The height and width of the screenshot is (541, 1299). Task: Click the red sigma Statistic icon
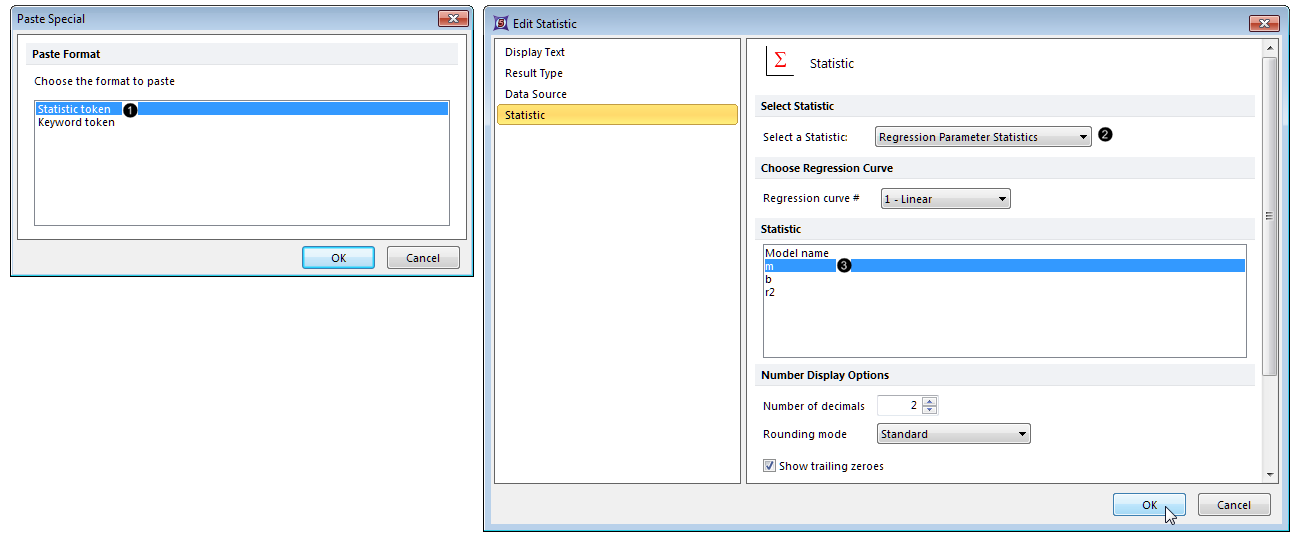(x=779, y=61)
